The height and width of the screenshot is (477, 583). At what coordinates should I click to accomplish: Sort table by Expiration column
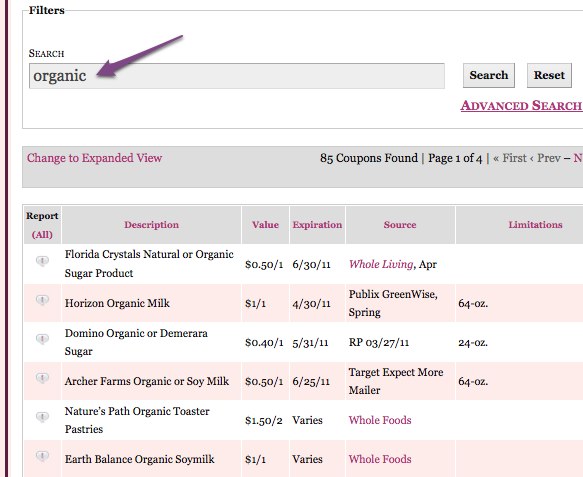[x=317, y=225]
